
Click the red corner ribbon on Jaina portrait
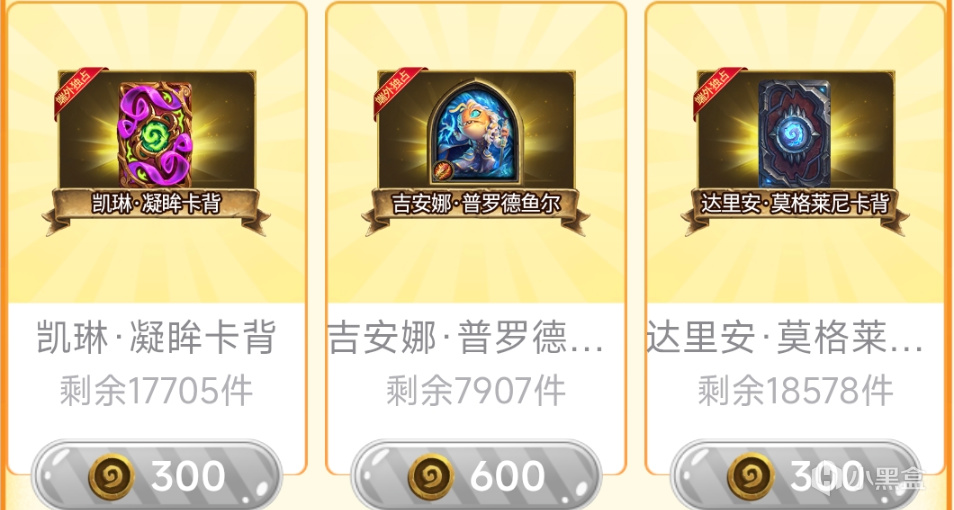click(398, 91)
